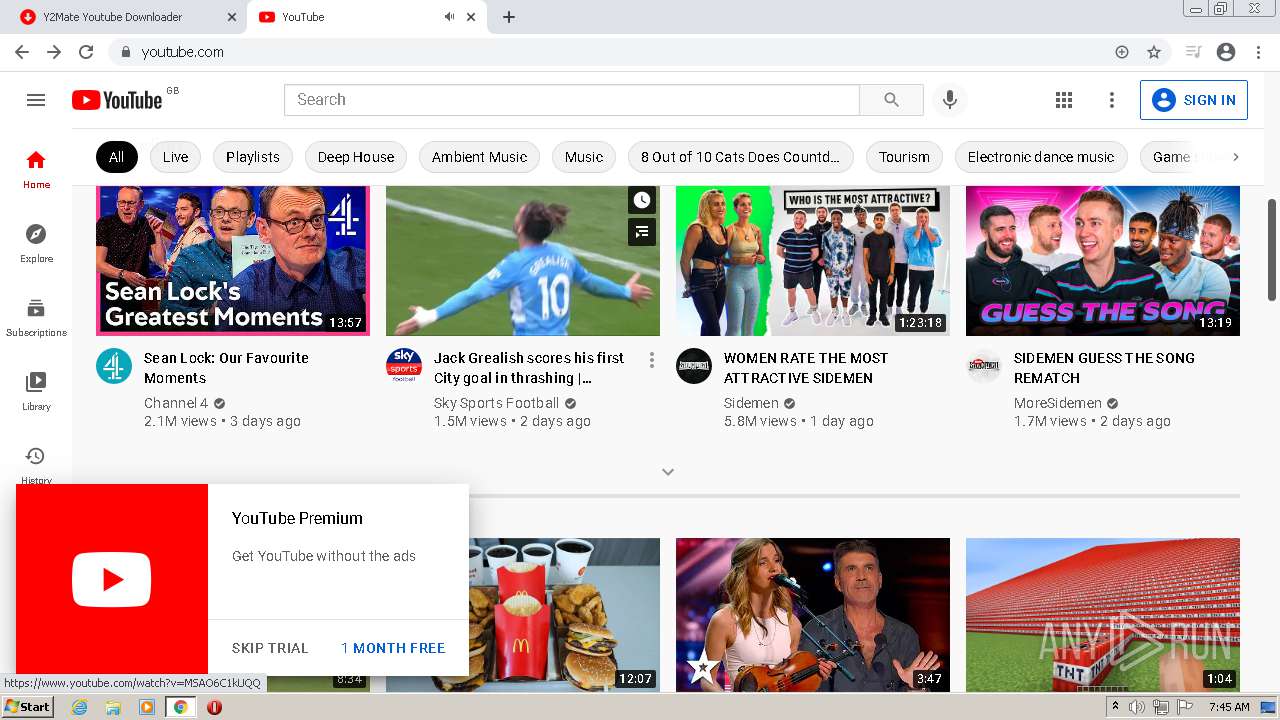Open the Guess The Song thumbnail

point(1103,260)
